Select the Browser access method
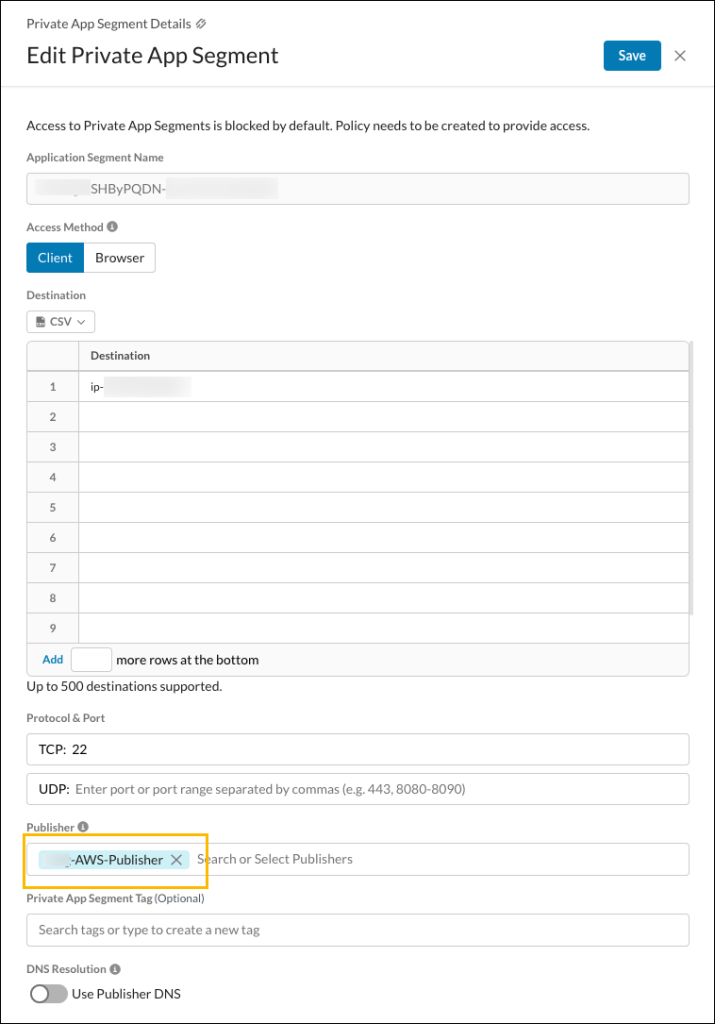 point(119,258)
